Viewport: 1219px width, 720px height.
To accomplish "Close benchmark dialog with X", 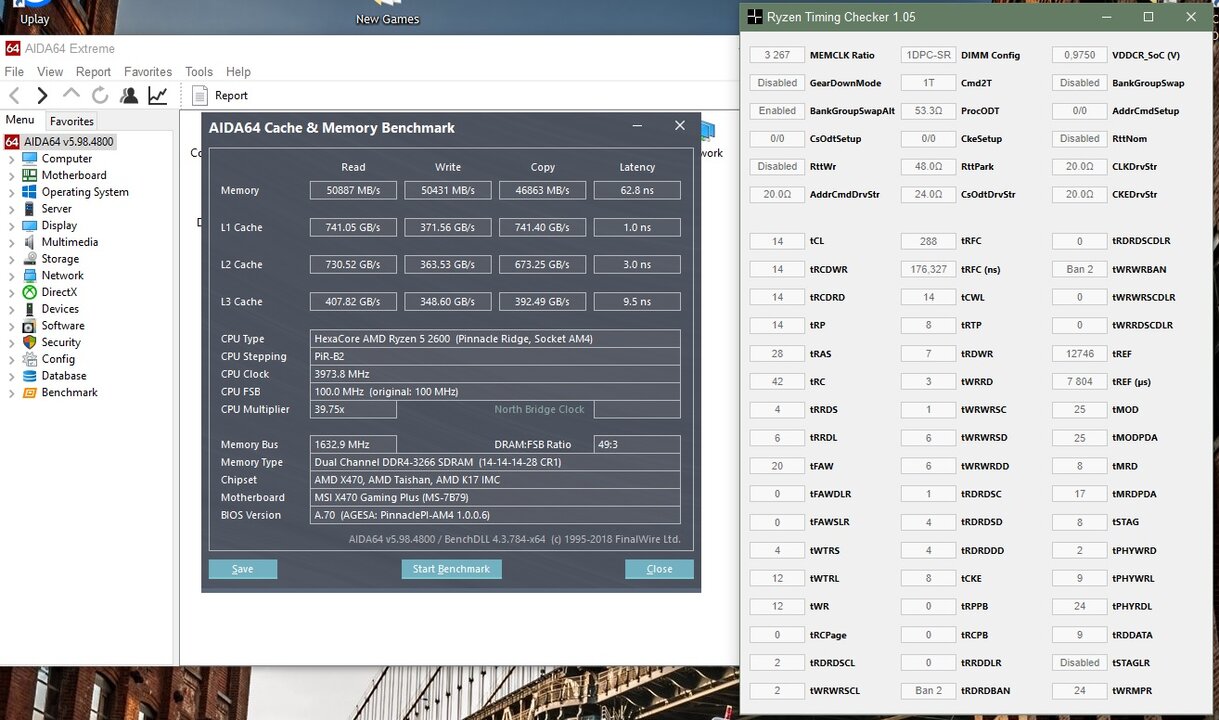I will 680,126.
